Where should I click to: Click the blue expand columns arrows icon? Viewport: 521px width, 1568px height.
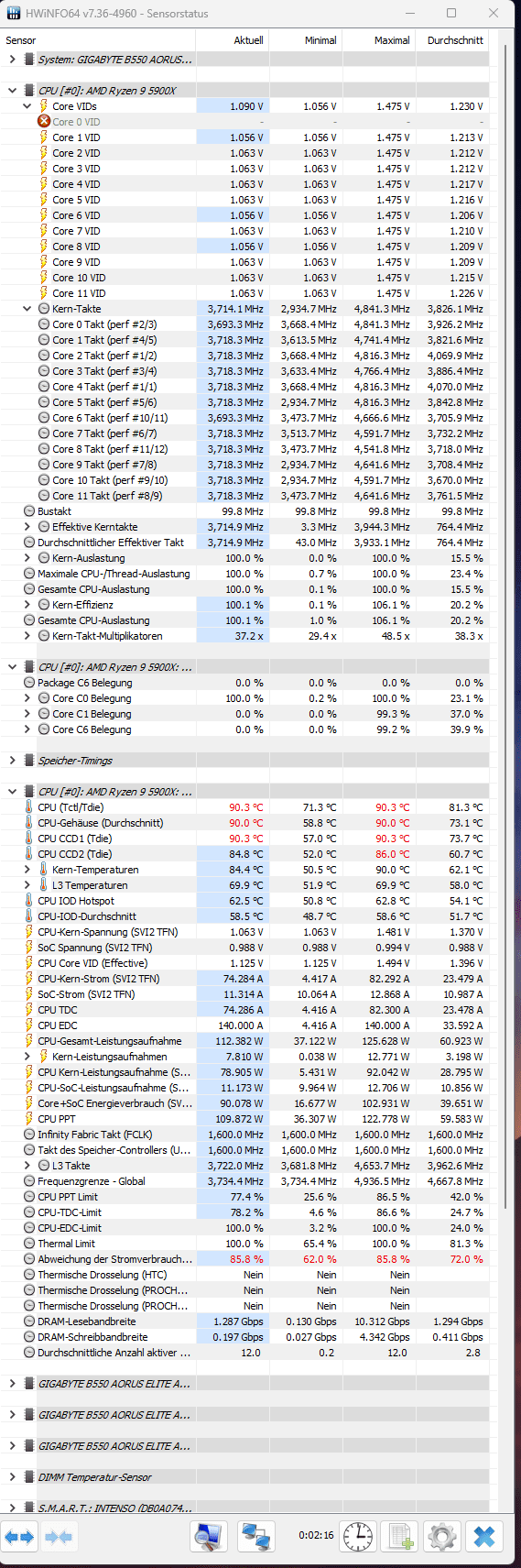coord(19,1537)
